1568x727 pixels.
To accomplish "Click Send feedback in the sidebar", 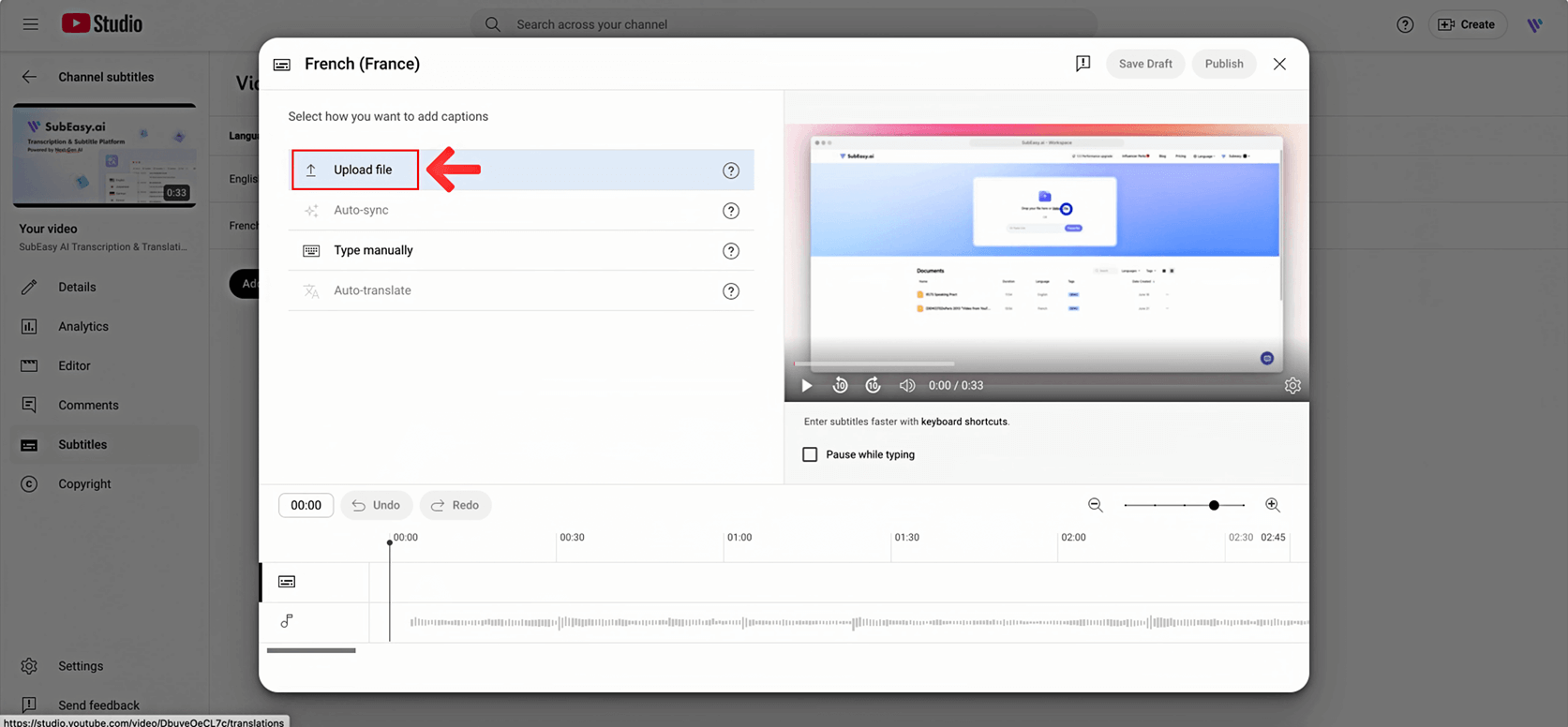I will click(104, 705).
